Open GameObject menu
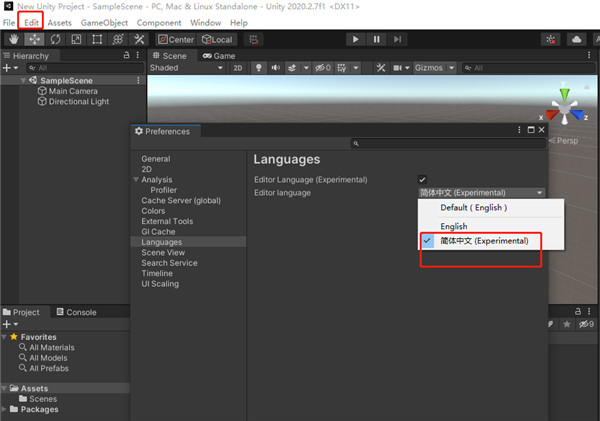Viewport: 600px width, 421px height. (x=104, y=23)
